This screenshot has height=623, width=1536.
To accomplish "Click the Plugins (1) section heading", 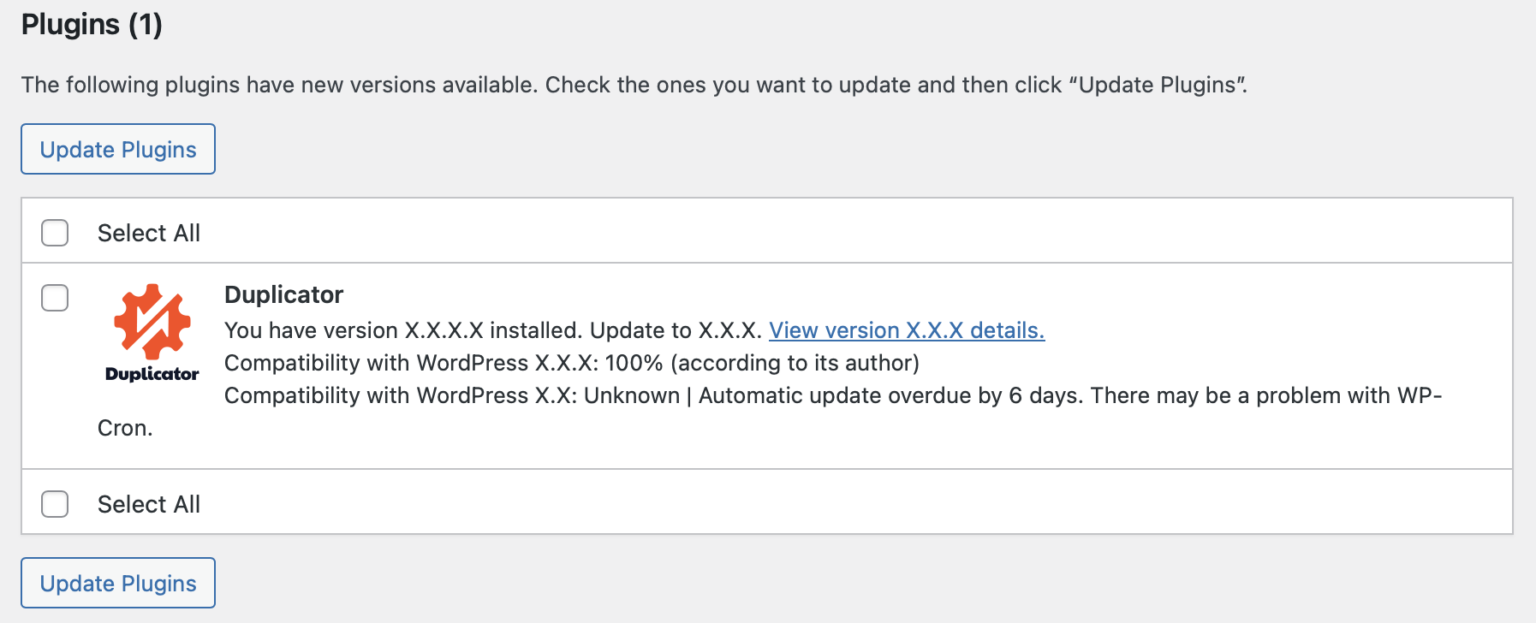I will pos(92,25).
